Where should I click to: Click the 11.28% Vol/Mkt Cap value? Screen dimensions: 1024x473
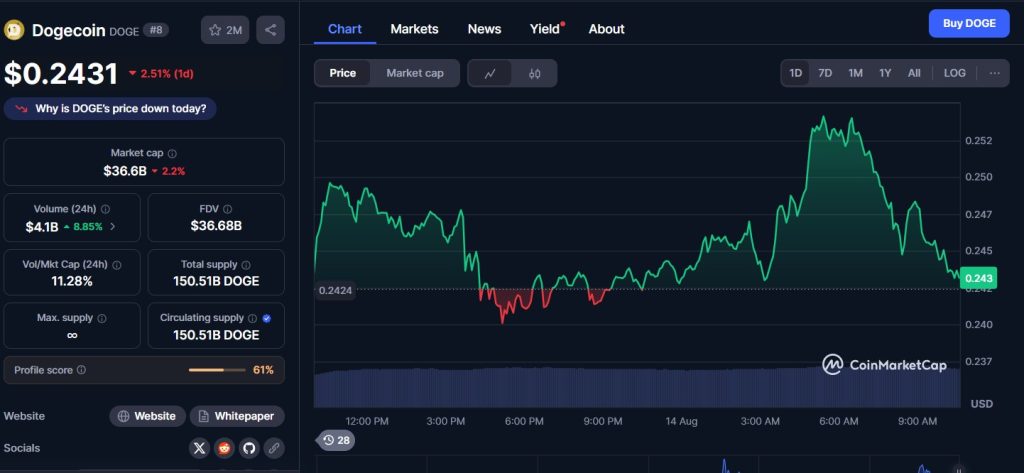(72, 282)
